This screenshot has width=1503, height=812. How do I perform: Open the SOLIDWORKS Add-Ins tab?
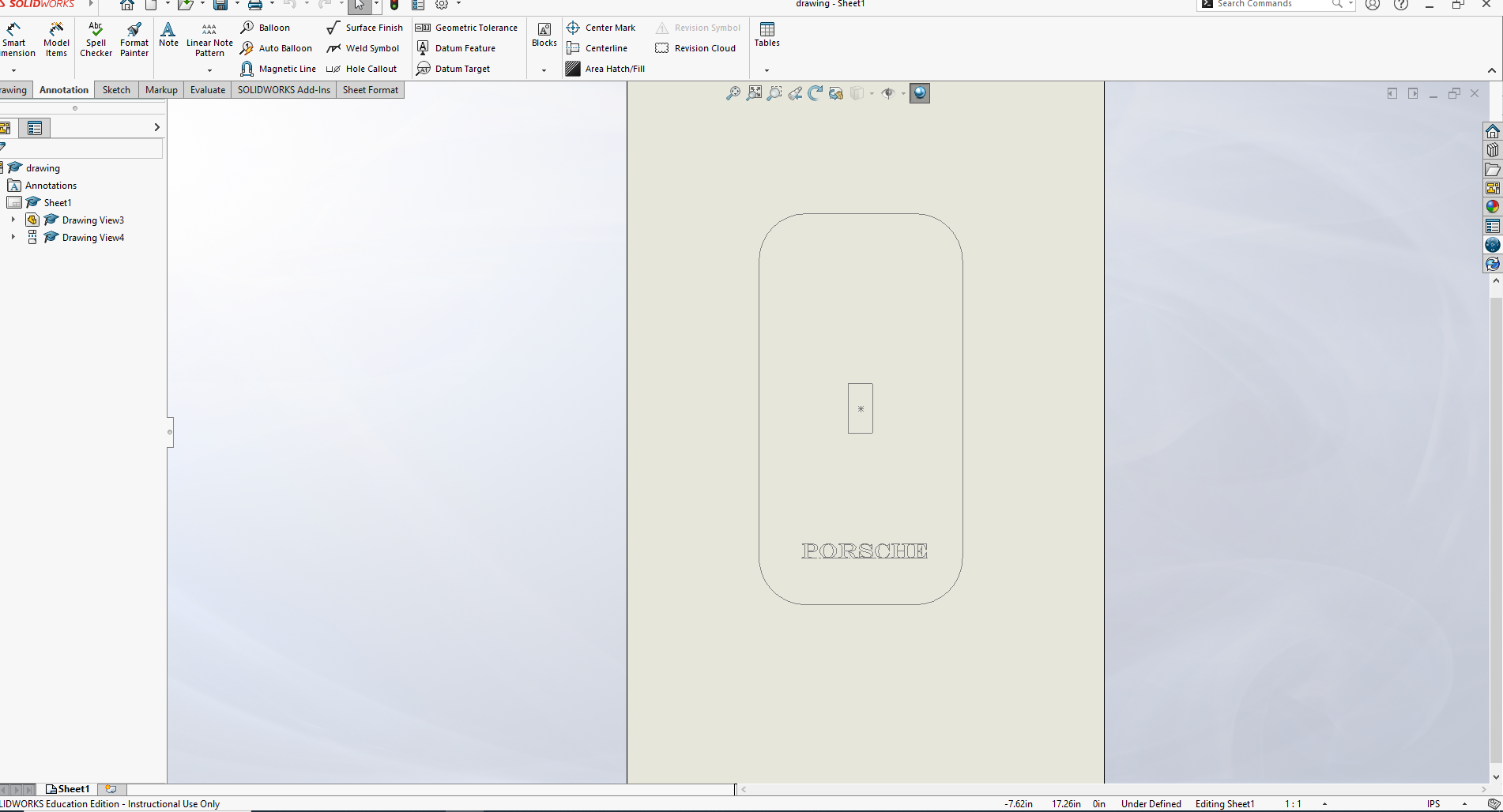(284, 90)
